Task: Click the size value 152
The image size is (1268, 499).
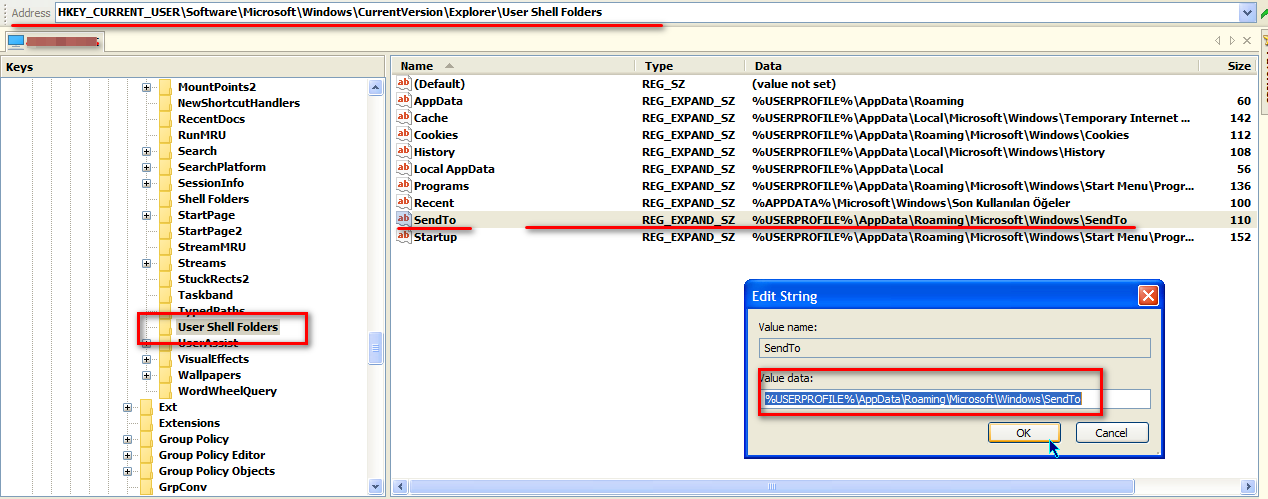Action: (x=1241, y=237)
